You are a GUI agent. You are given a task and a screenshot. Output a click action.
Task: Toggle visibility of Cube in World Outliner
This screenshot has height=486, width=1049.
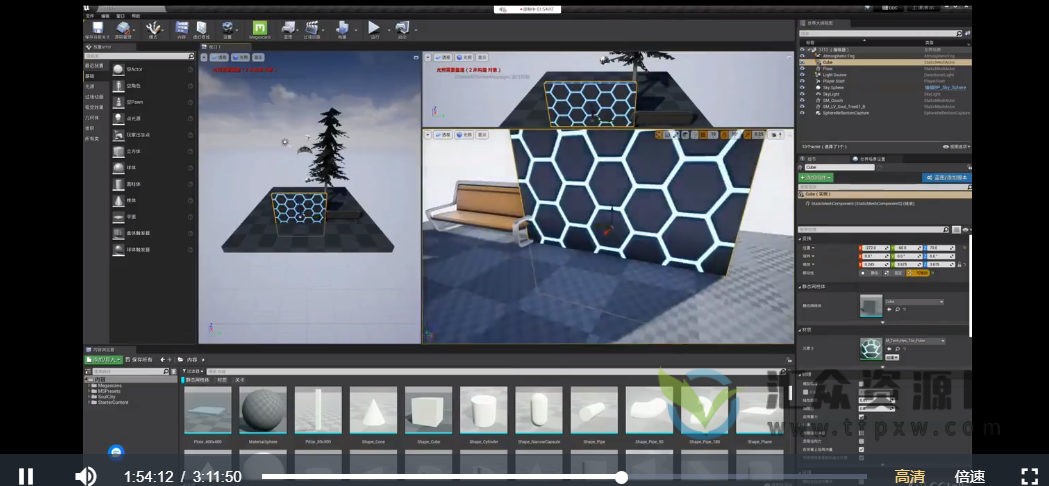coord(803,61)
